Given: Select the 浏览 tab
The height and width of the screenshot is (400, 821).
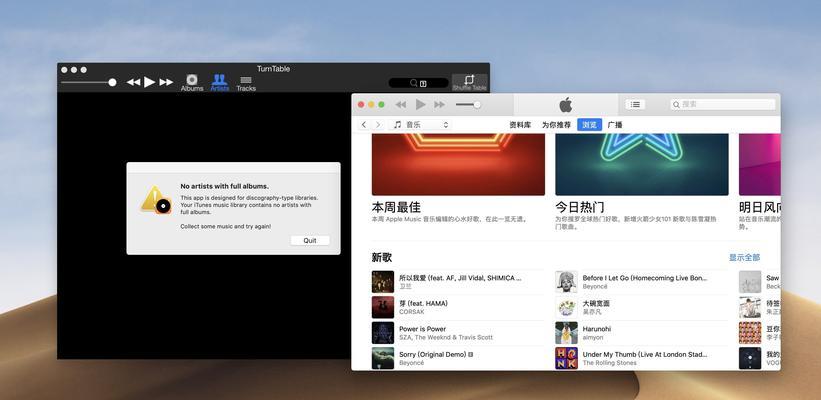Looking at the screenshot, I should (x=590, y=125).
